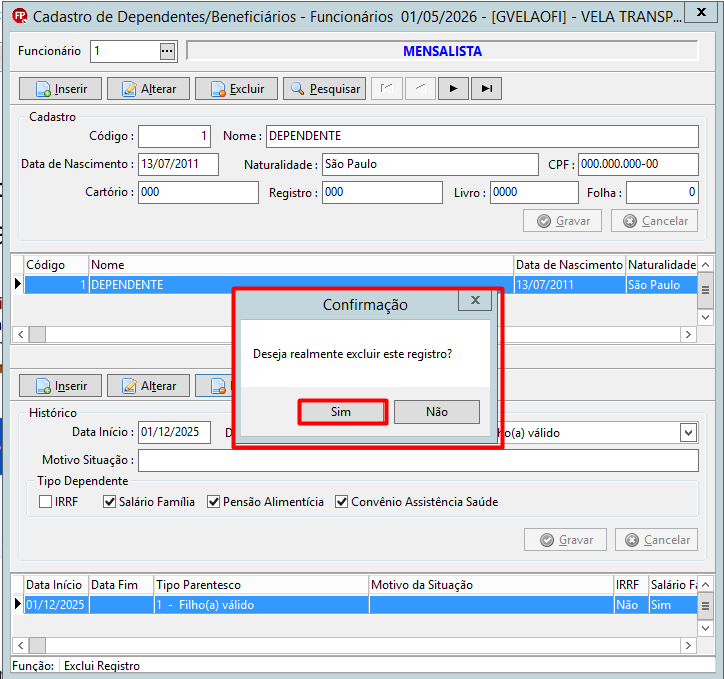Click the upper Alterar button
Screen dimensions: 724x679
(148, 89)
